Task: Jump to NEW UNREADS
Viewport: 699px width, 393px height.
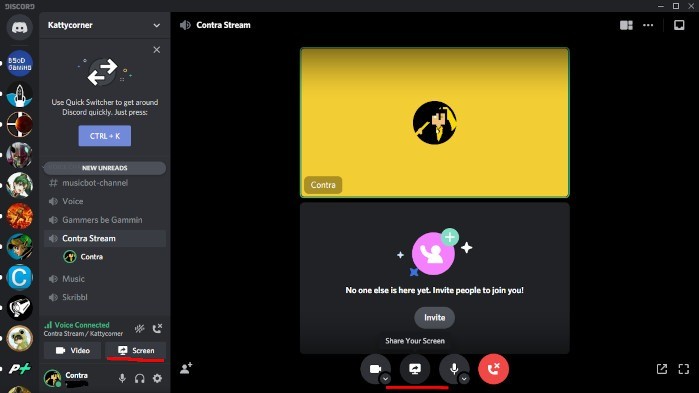Action: [105, 168]
